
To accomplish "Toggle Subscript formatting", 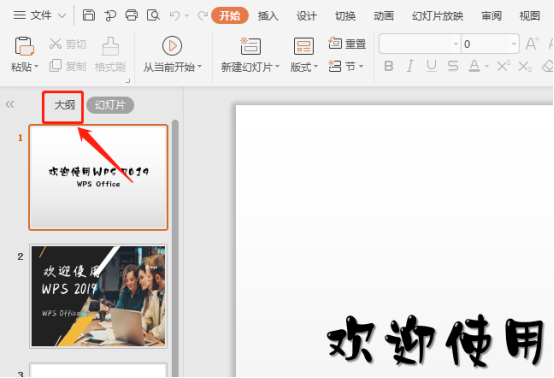I will 525,66.
